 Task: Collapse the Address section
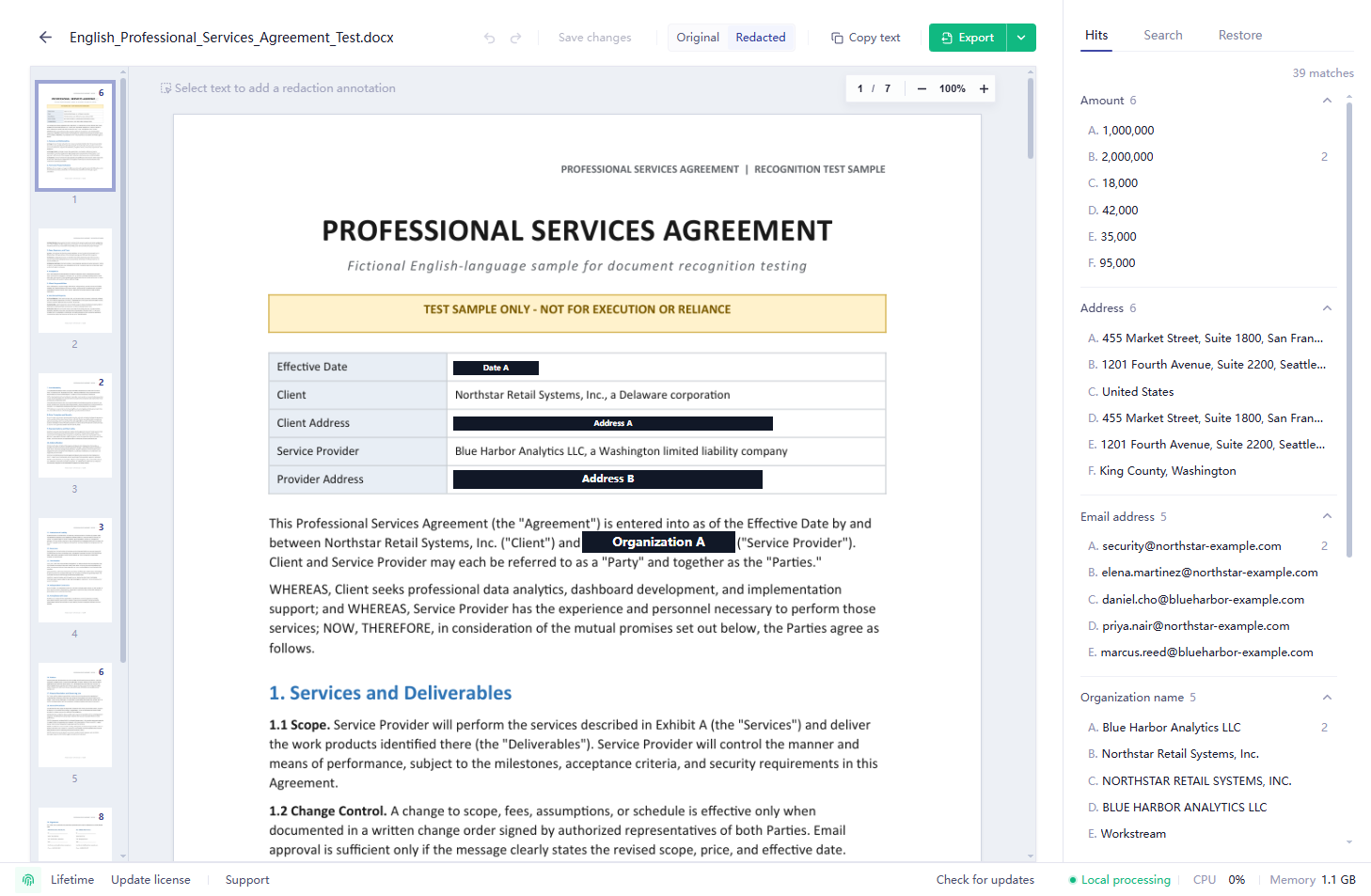coord(1327,308)
